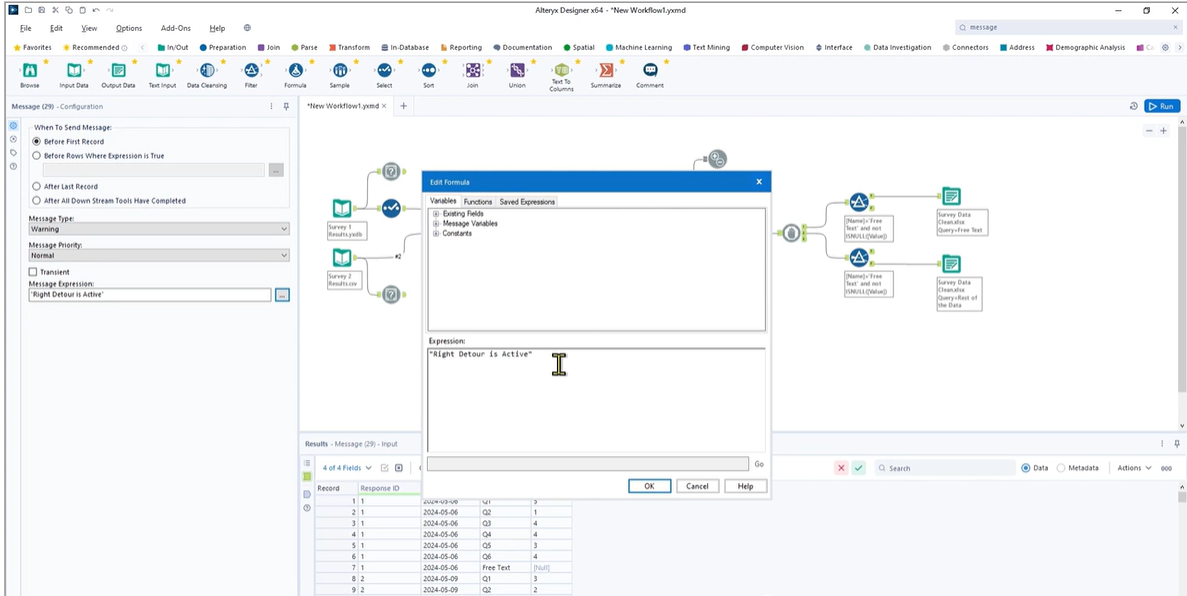Image resolution: width=1187 pixels, height=596 pixels.
Task: Add a new workflow tab
Action: click(403, 106)
